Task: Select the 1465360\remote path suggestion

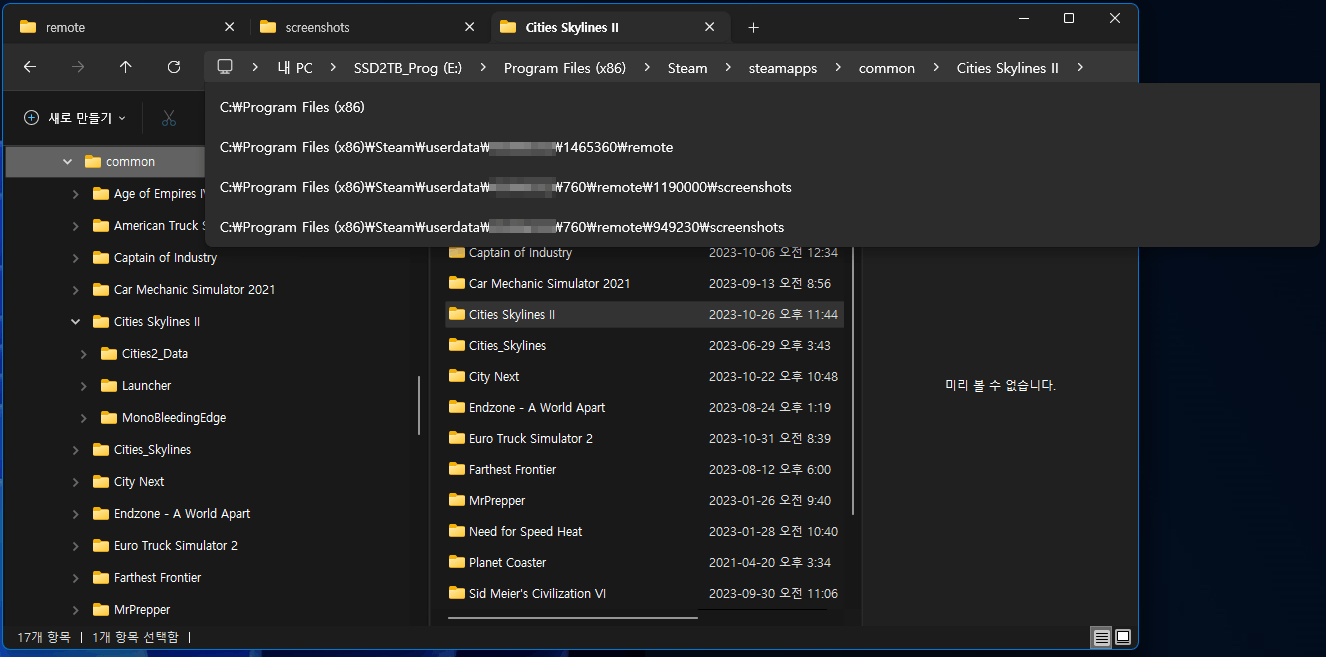Action: (x=762, y=147)
